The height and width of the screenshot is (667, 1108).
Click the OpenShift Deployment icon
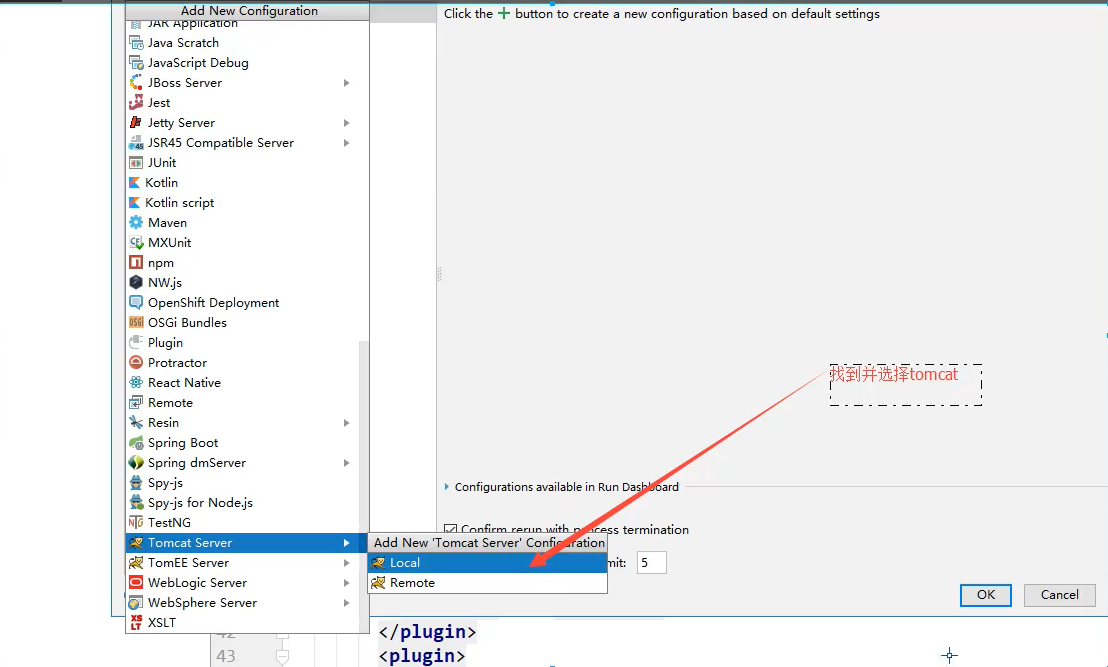coord(136,302)
